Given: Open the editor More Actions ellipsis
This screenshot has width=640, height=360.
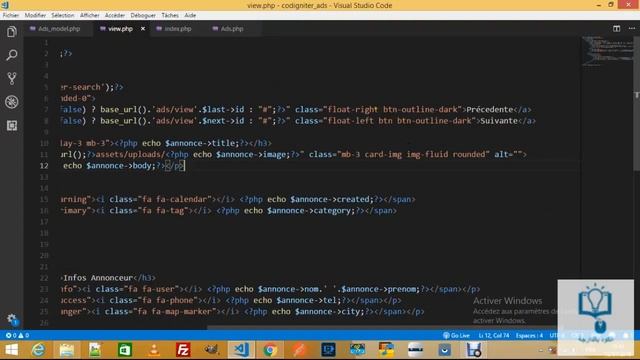Looking at the screenshot, I should [631, 29].
